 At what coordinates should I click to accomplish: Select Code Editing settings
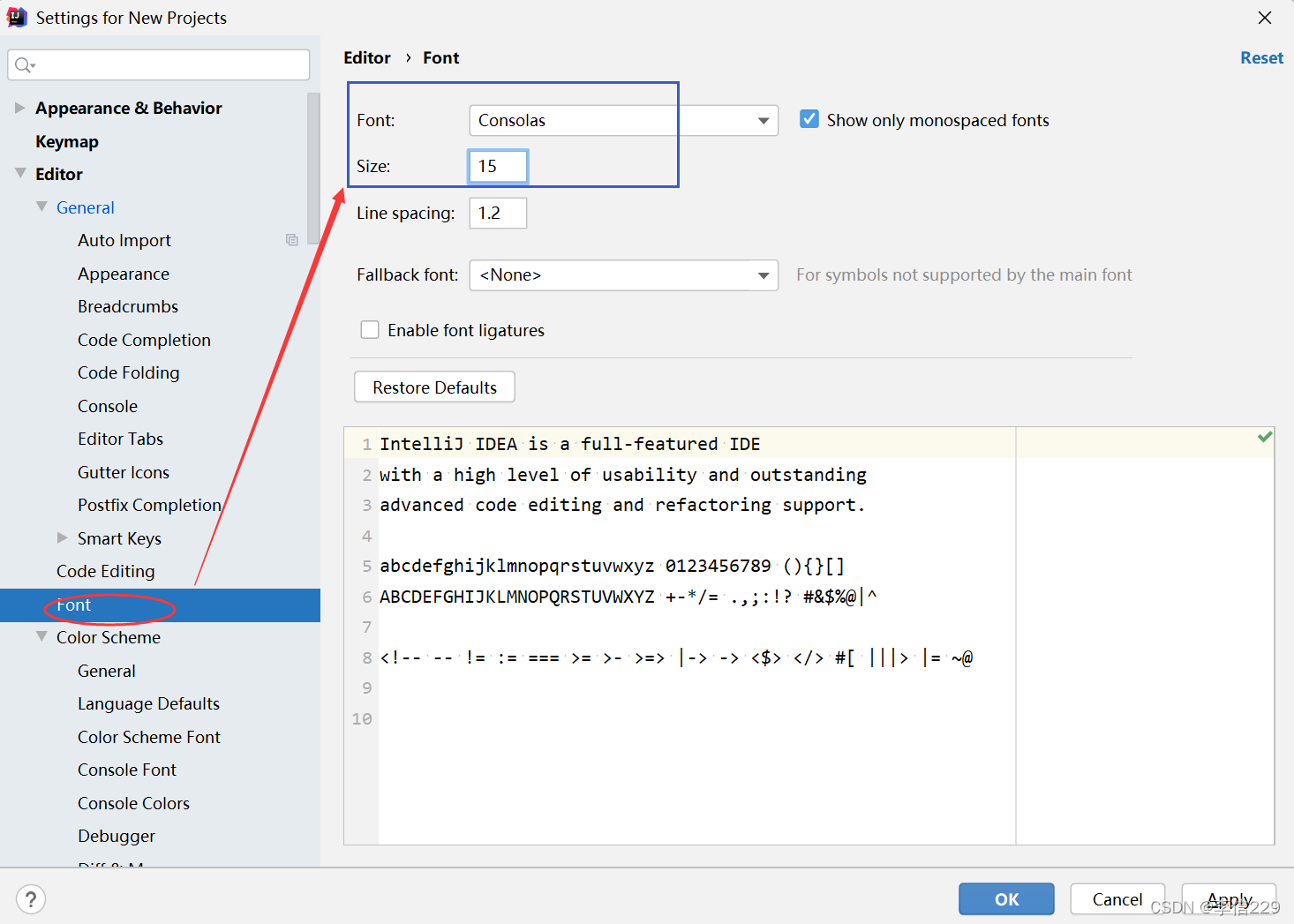coord(105,571)
